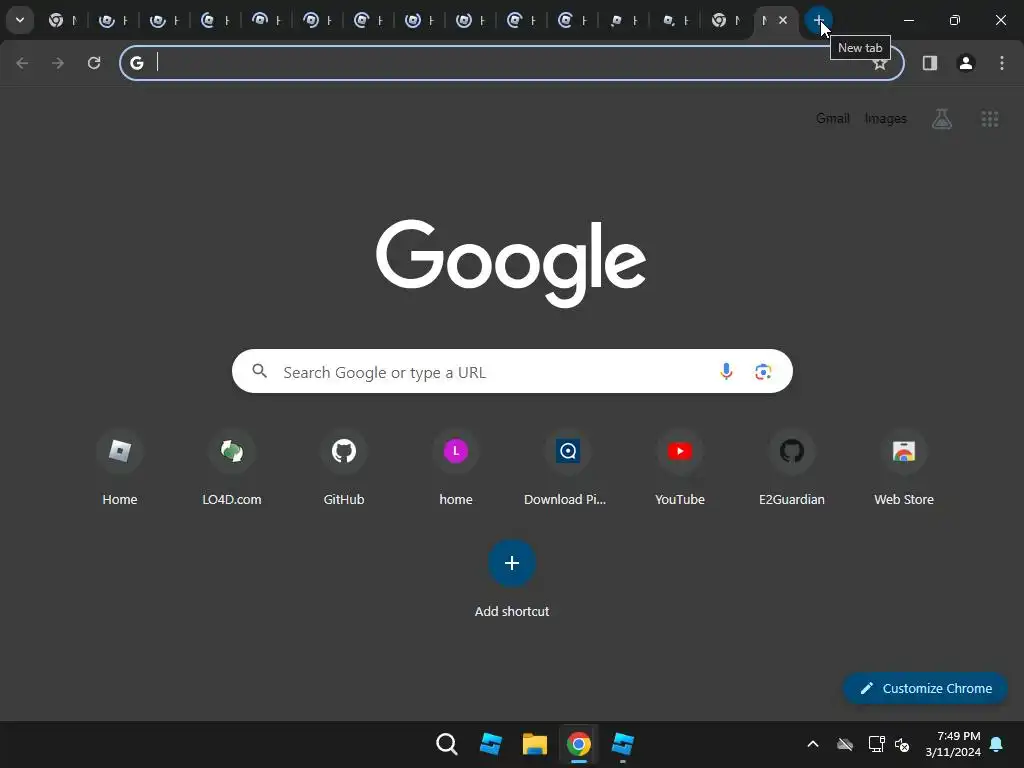Open the Roblox 'Home' shortcut

(x=120, y=468)
